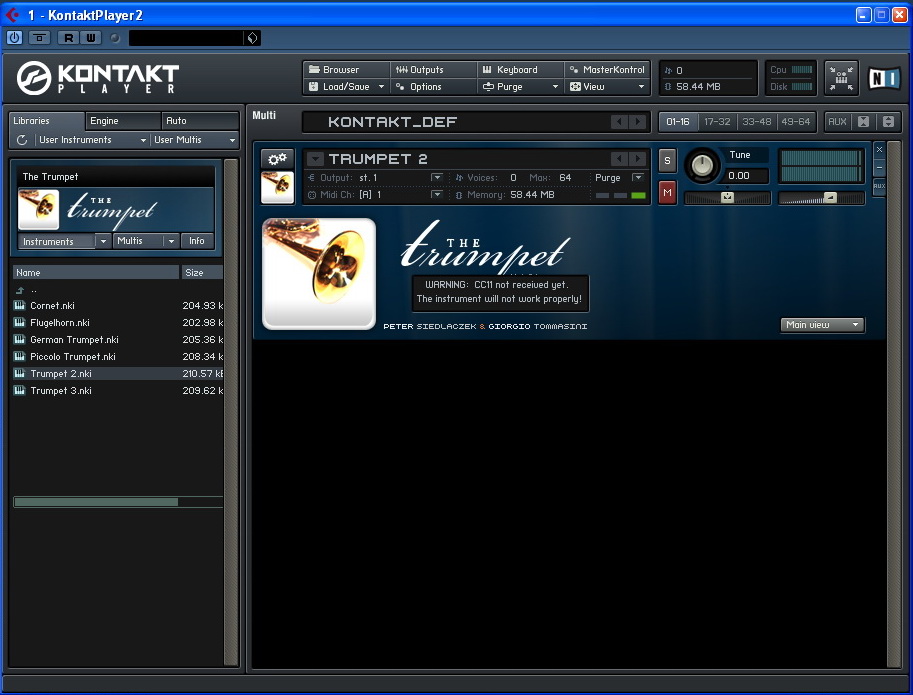Toggle the on-screen Keyboard
The width and height of the screenshot is (913, 695).
point(521,70)
